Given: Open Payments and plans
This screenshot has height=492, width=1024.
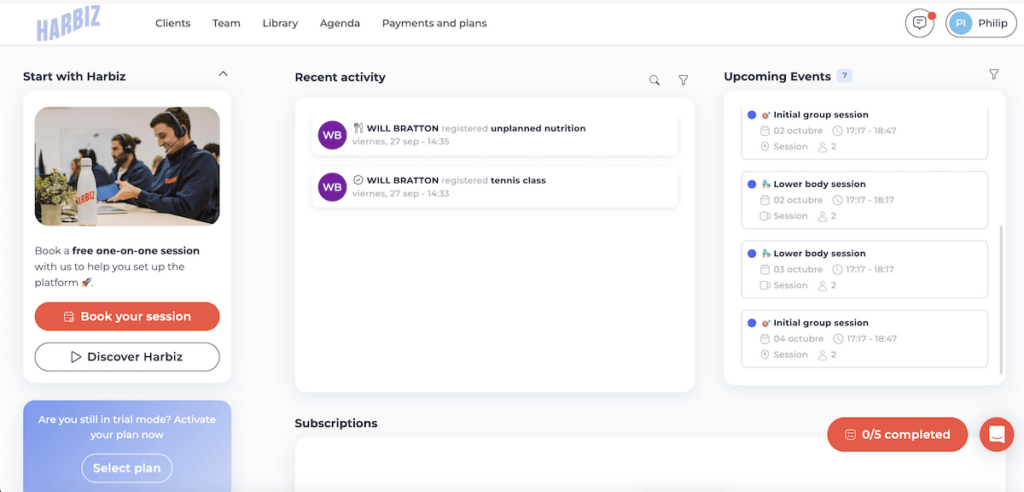Looking at the screenshot, I should pyautogui.click(x=434, y=23).
